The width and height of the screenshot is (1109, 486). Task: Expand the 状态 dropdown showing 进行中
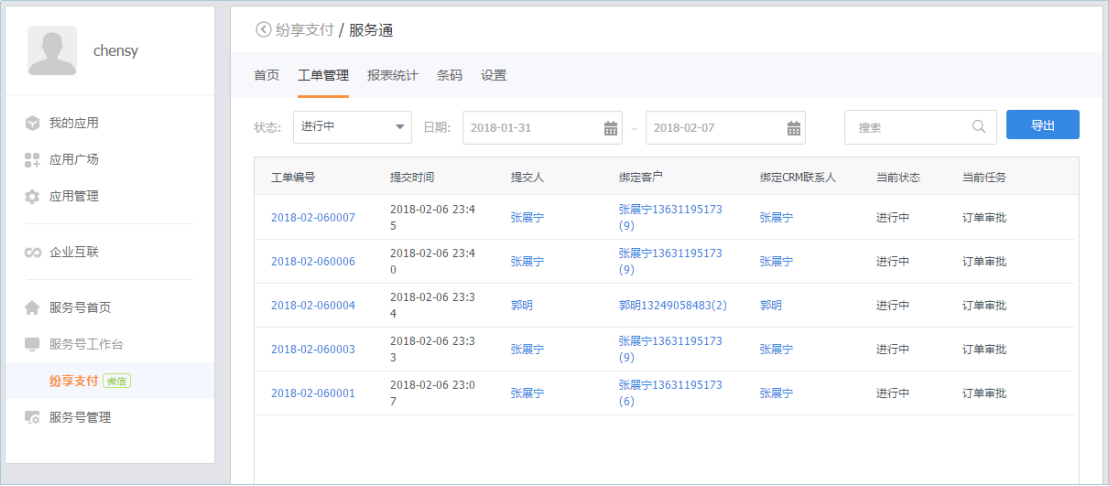point(352,127)
